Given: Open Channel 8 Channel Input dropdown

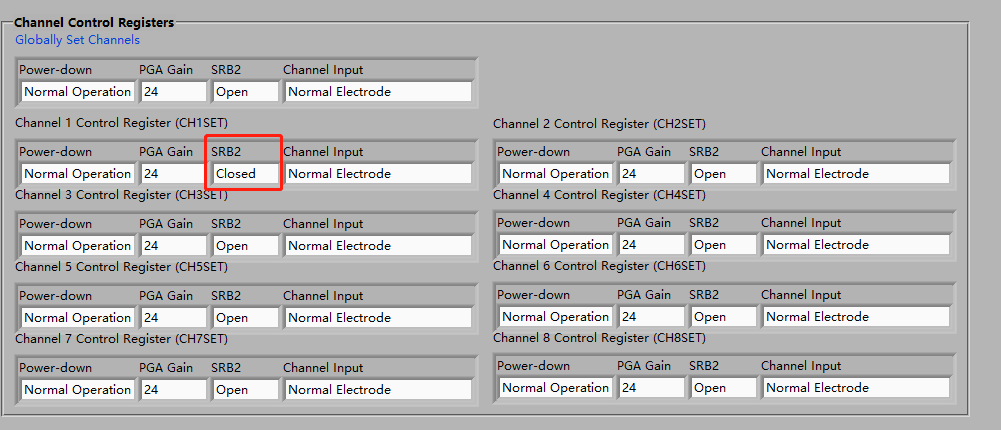Looking at the screenshot, I should pyautogui.click(x=856, y=388).
